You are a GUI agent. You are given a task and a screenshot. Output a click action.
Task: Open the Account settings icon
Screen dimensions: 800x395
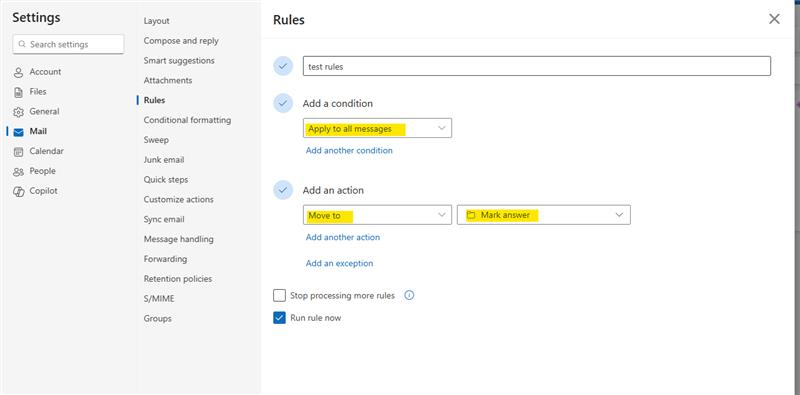[18, 72]
